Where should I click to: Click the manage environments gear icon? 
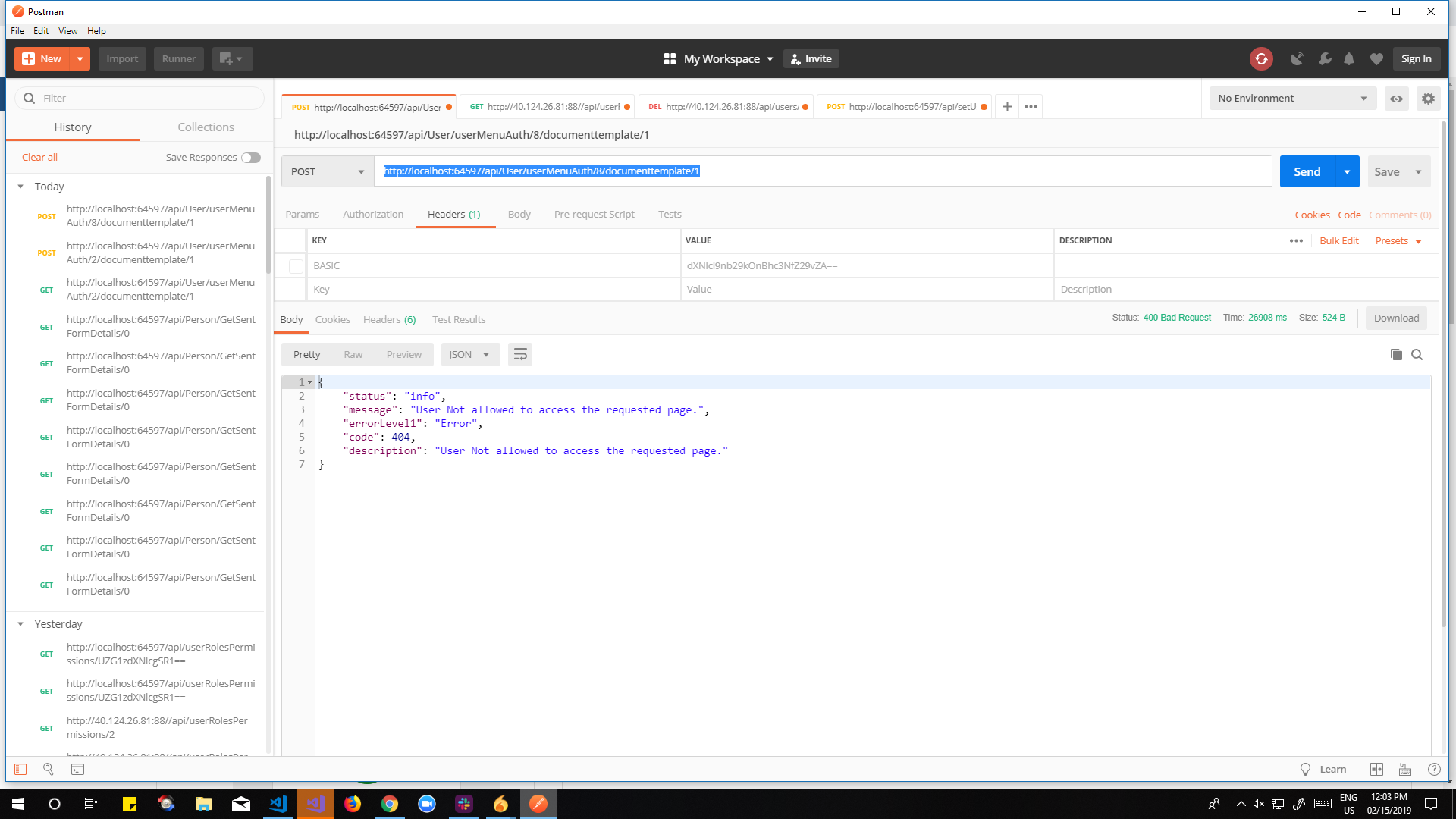click(1428, 99)
